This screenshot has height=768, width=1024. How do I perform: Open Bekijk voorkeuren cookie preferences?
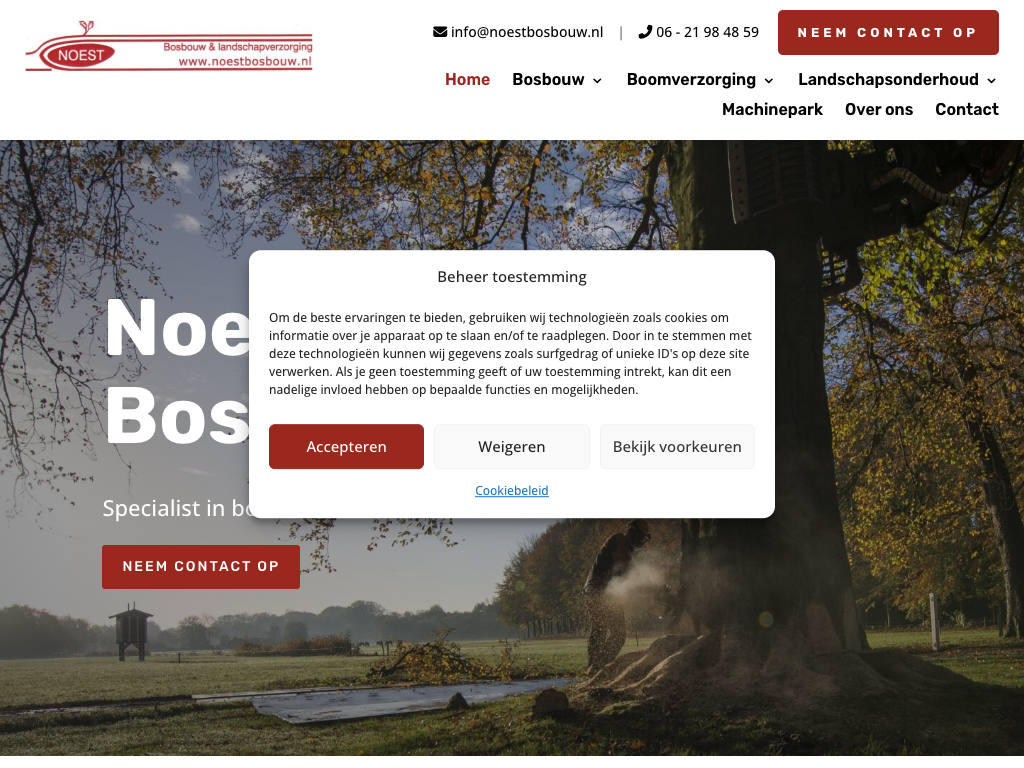point(677,447)
